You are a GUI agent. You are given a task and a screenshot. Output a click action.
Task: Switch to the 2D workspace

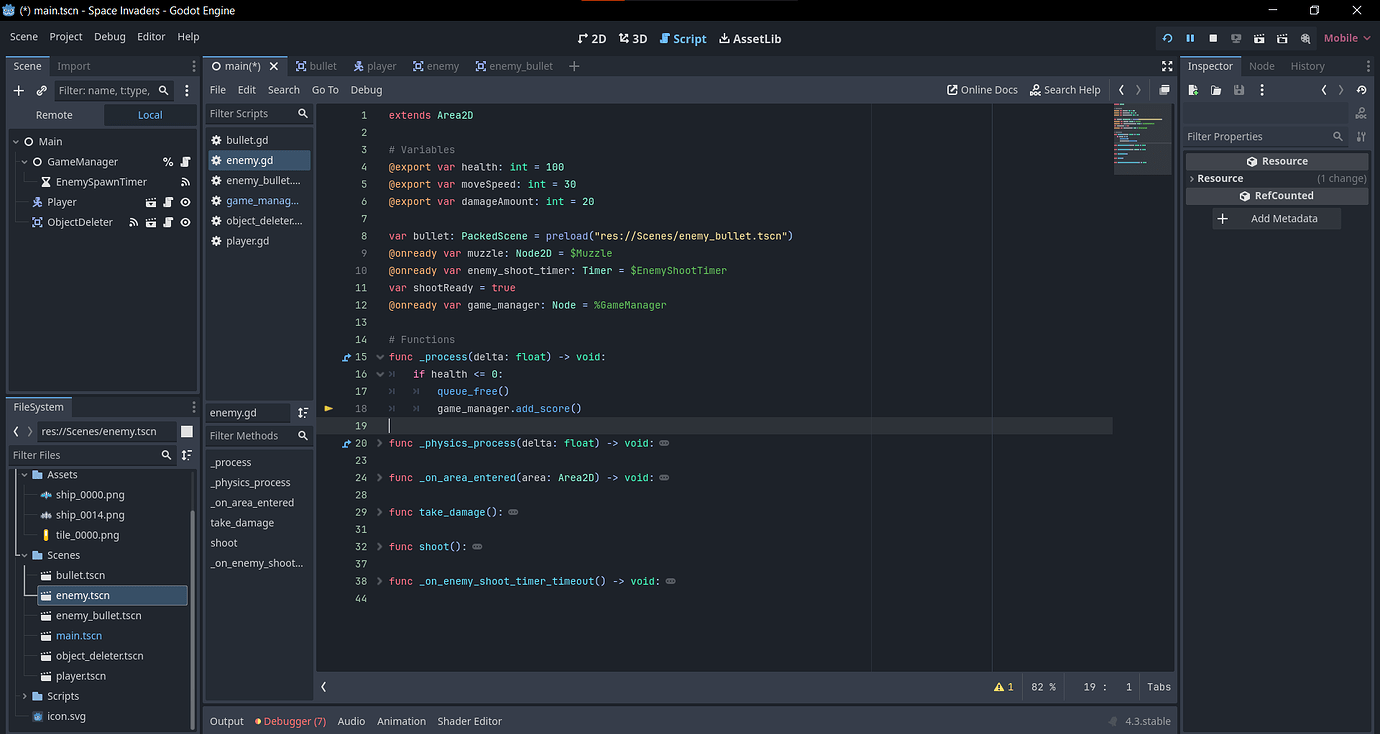coord(593,39)
